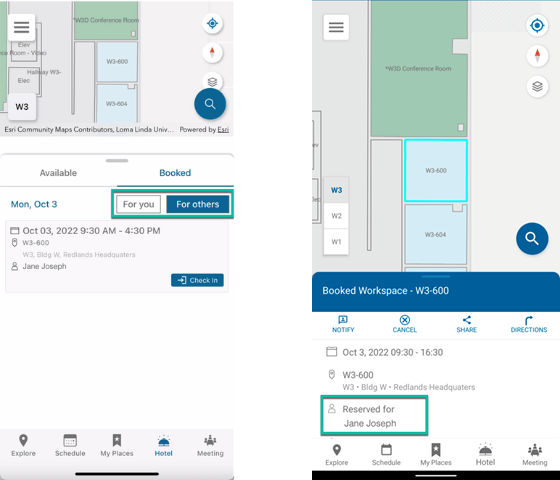Reset compass orientation on left map

pos(212,53)
